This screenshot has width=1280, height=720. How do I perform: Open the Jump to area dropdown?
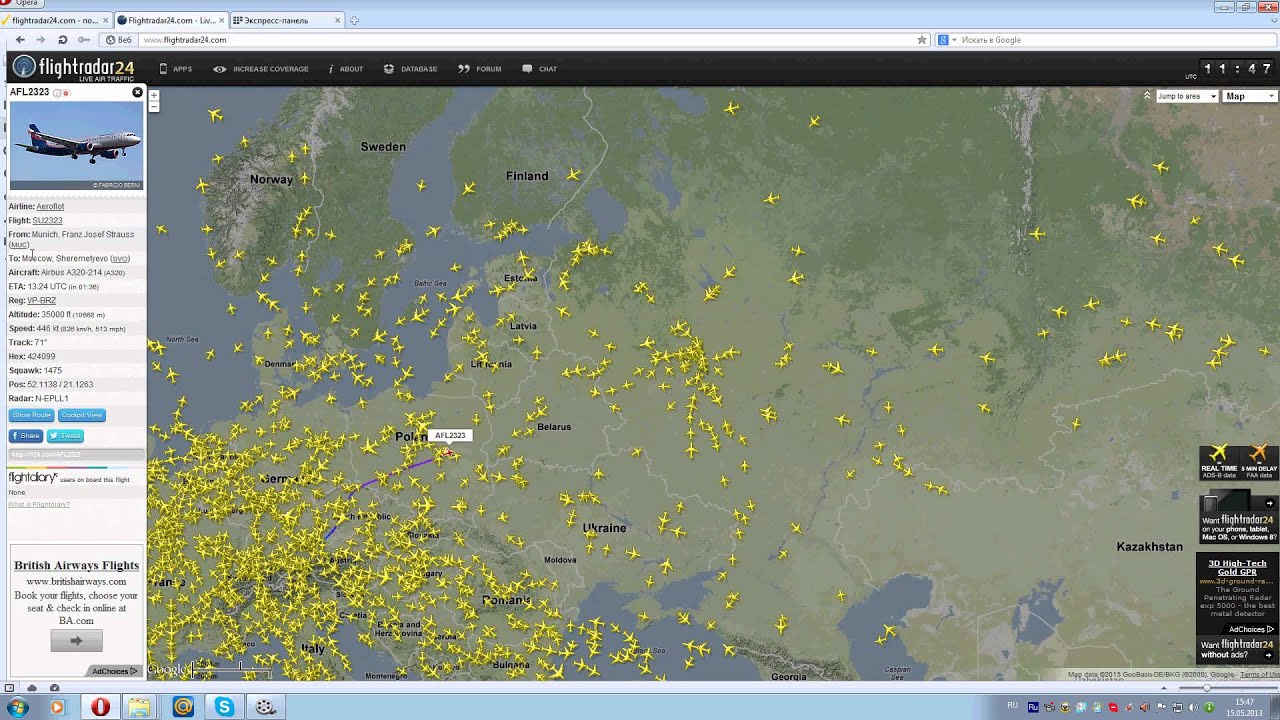1187,96
